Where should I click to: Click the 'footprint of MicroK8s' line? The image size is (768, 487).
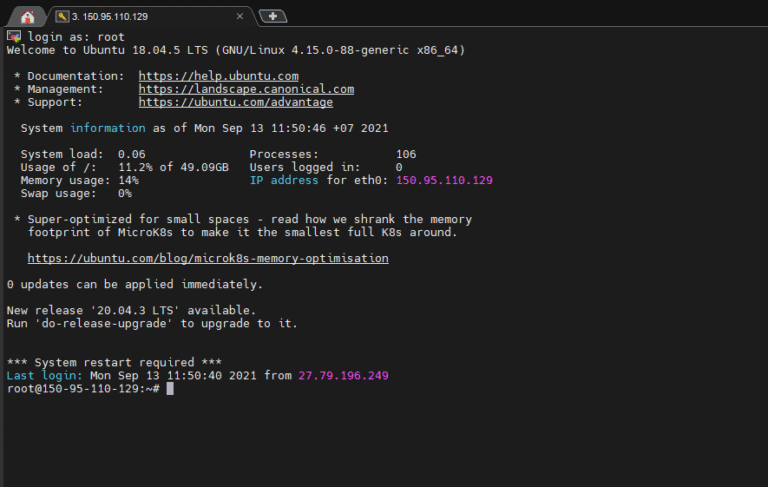coord(242,232)
